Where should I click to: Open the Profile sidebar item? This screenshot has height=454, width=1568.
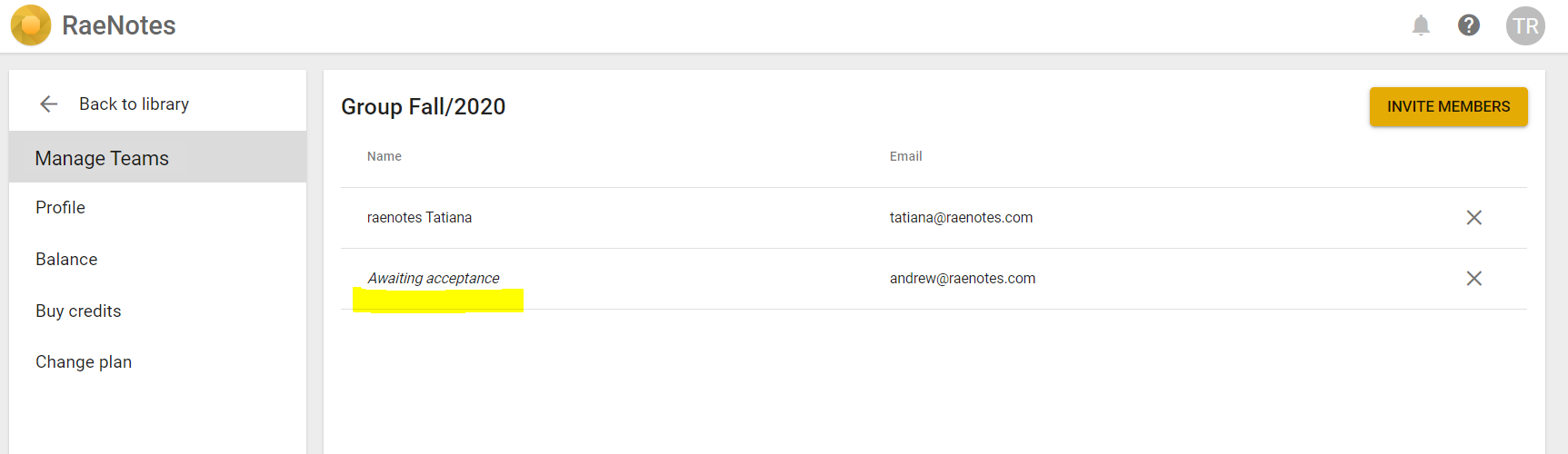[60, 208]
